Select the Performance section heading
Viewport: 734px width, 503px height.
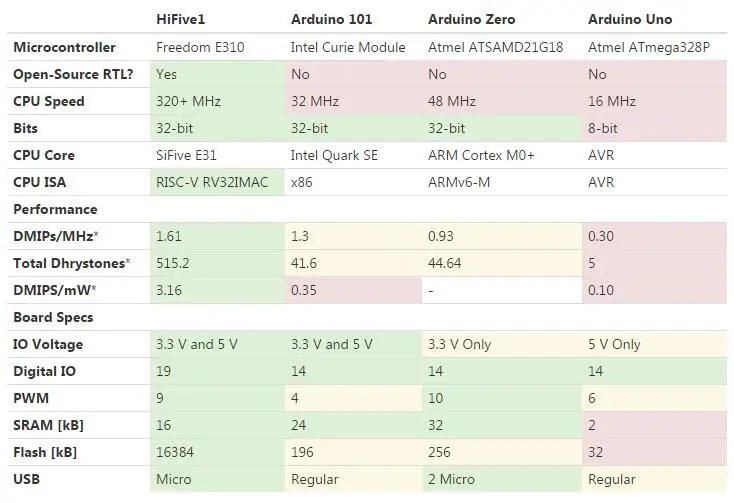click(x=55, y=210)
